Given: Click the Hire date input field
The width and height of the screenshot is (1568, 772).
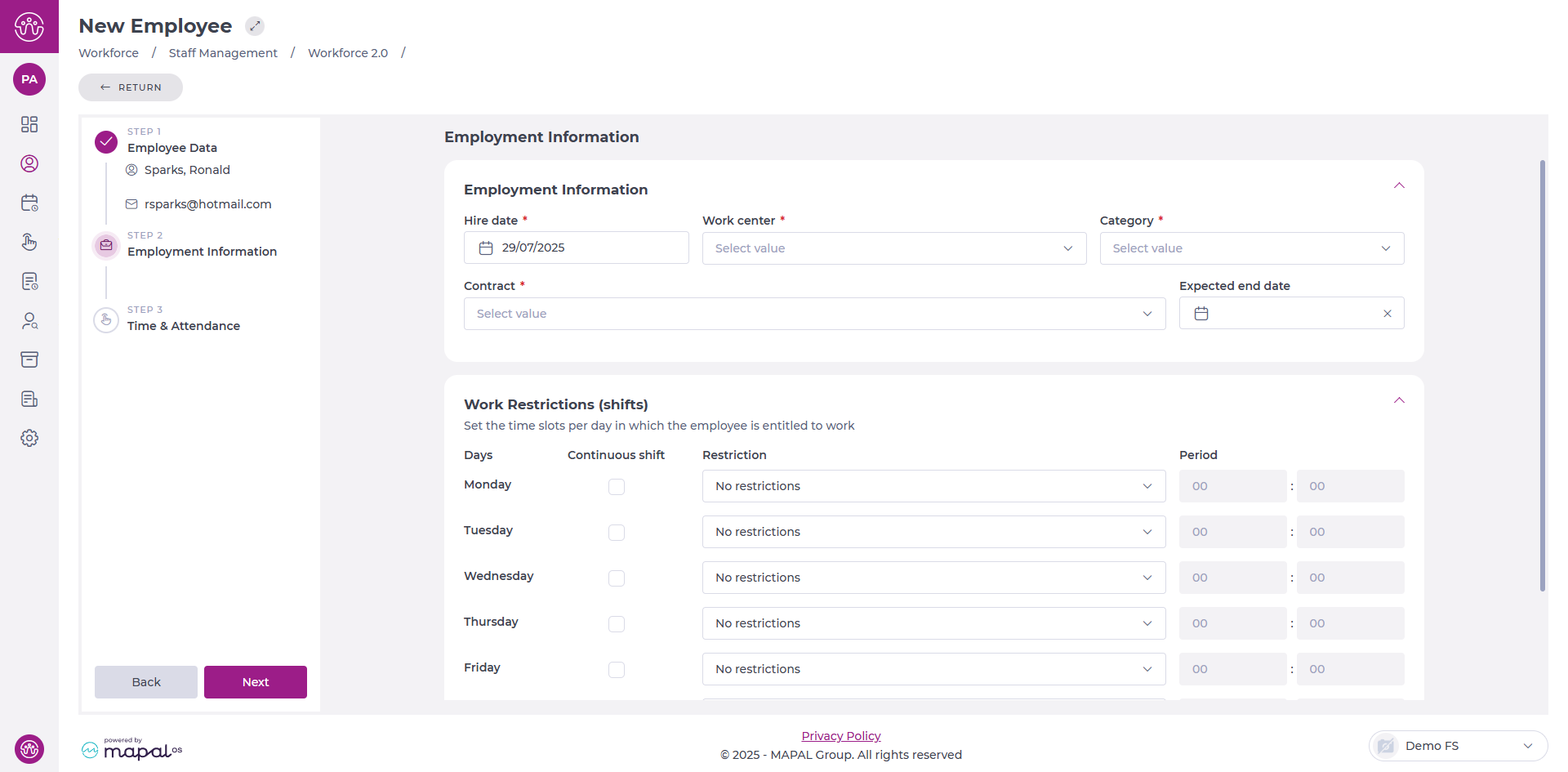Looking at the screenshot, I should [x=576, y=248].
